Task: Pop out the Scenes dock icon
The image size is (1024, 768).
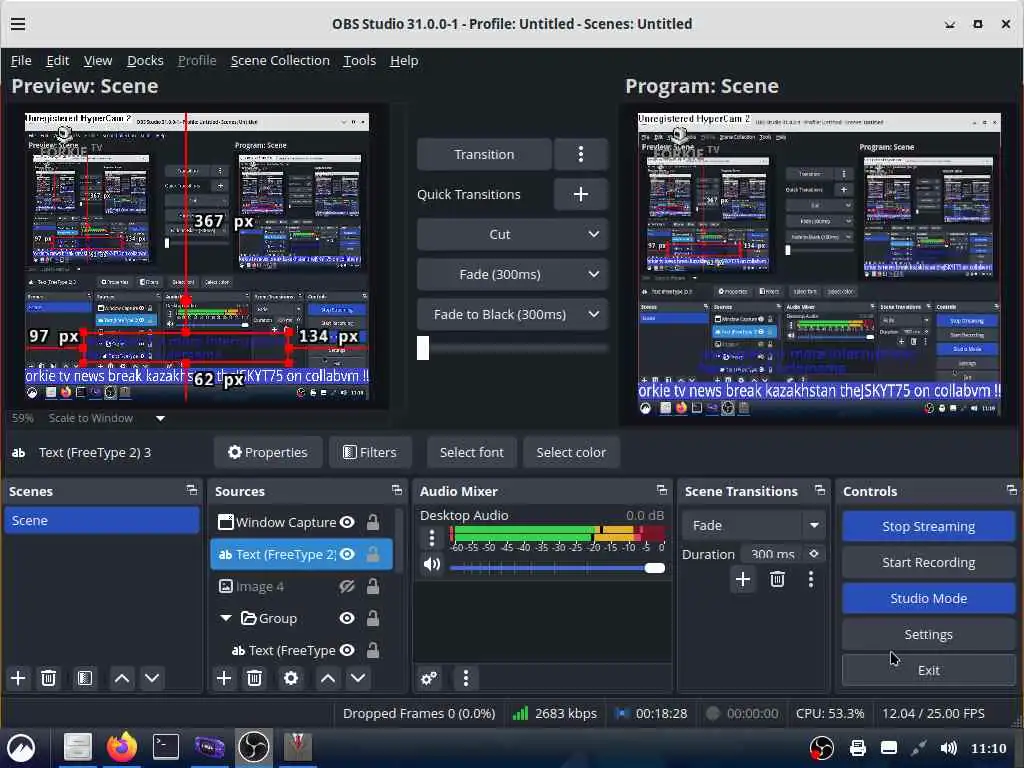Action: pos(191,490)
